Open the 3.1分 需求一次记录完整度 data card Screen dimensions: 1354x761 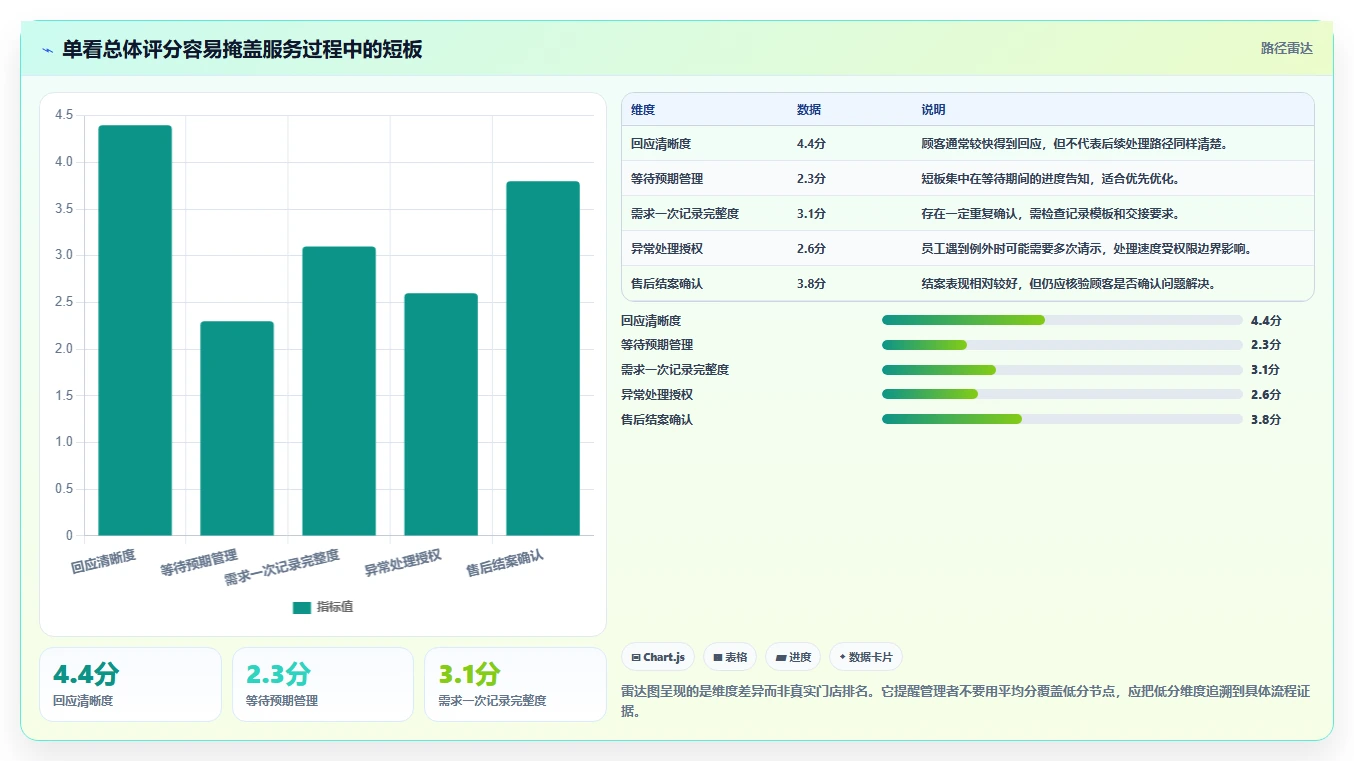point(515,684)
